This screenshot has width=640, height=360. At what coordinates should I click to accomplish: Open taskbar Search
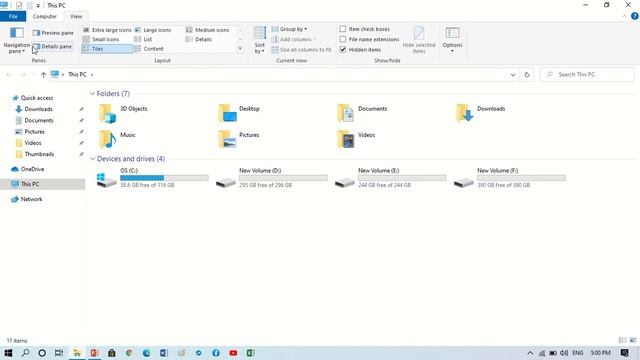tap(25, 353)
